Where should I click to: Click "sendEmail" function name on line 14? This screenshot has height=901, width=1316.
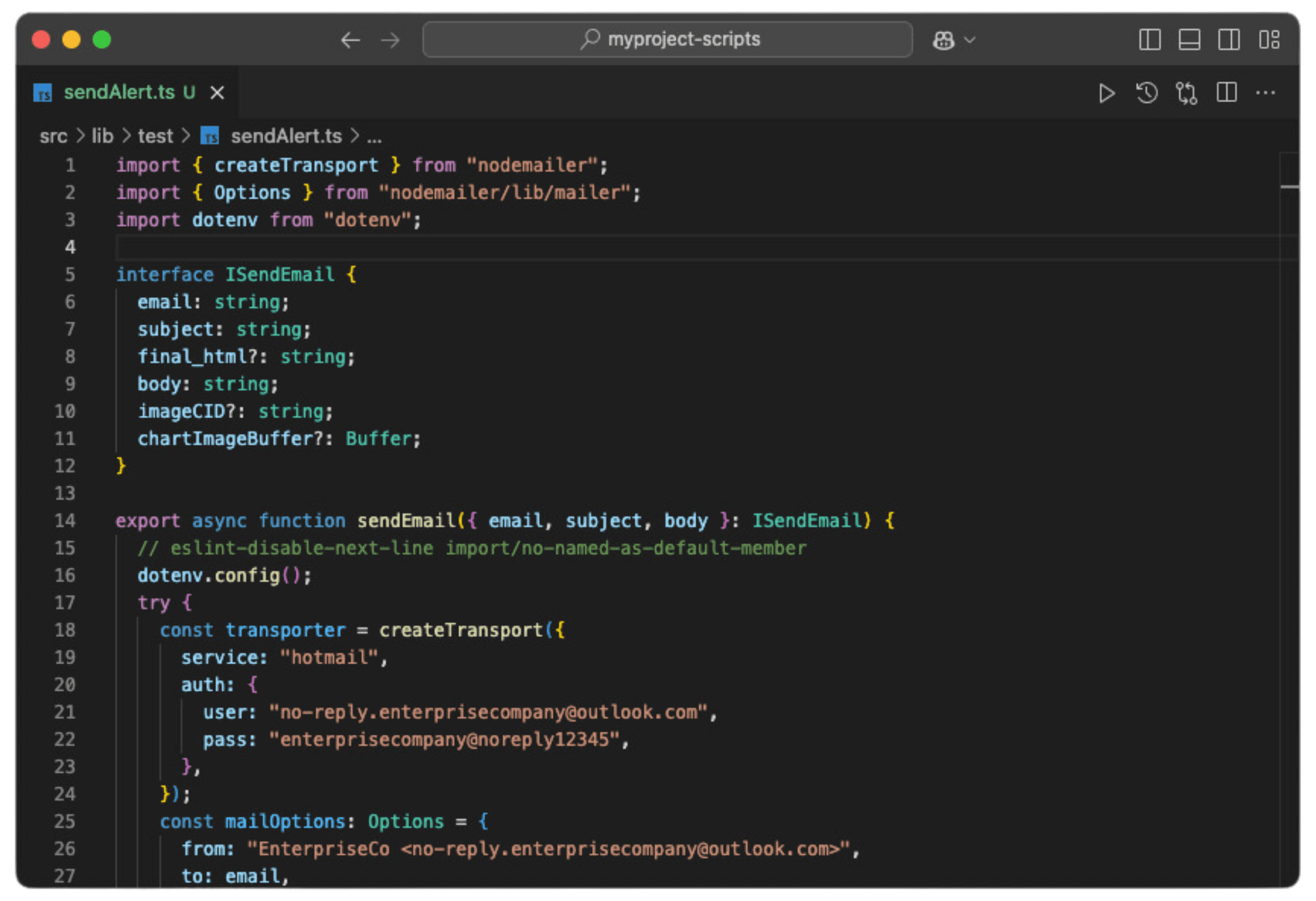[406, 520]
